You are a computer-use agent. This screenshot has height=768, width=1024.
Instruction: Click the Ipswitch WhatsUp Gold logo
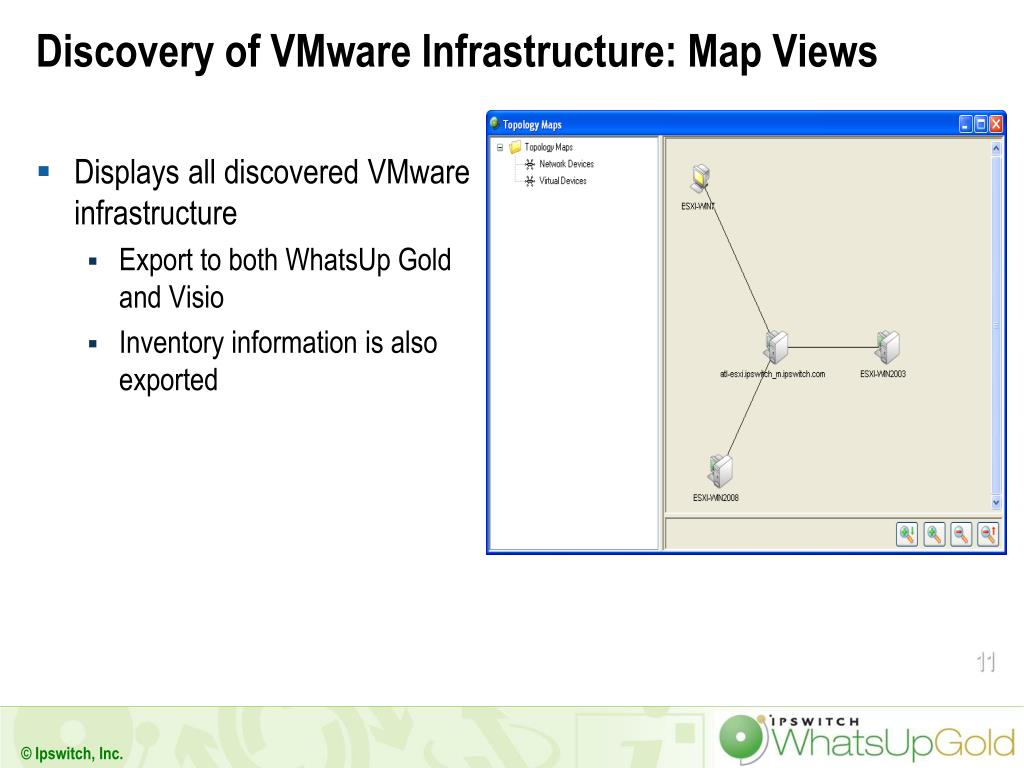(867, 739)
